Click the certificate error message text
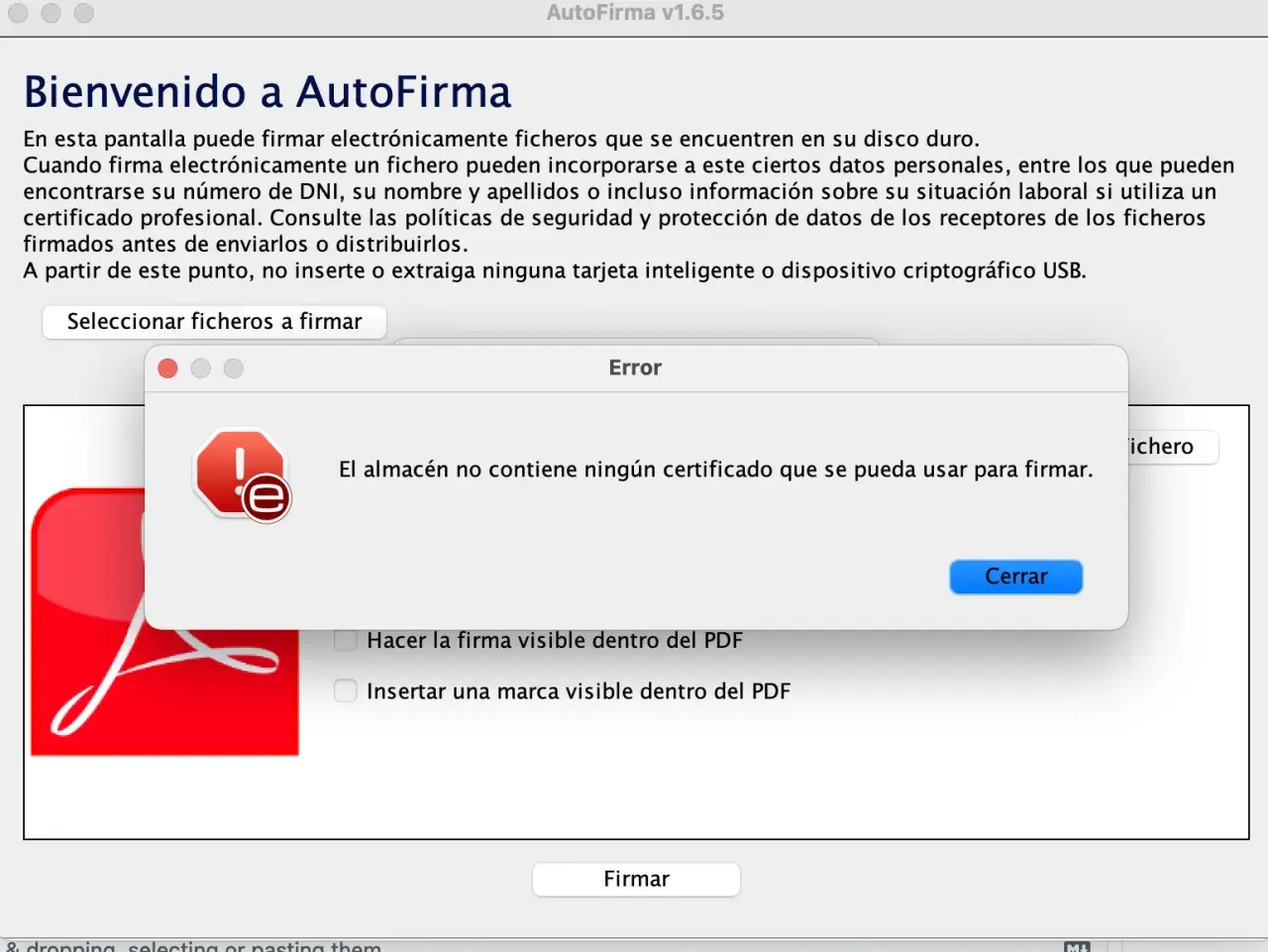The image size is (1268, 952). [715, 470]
